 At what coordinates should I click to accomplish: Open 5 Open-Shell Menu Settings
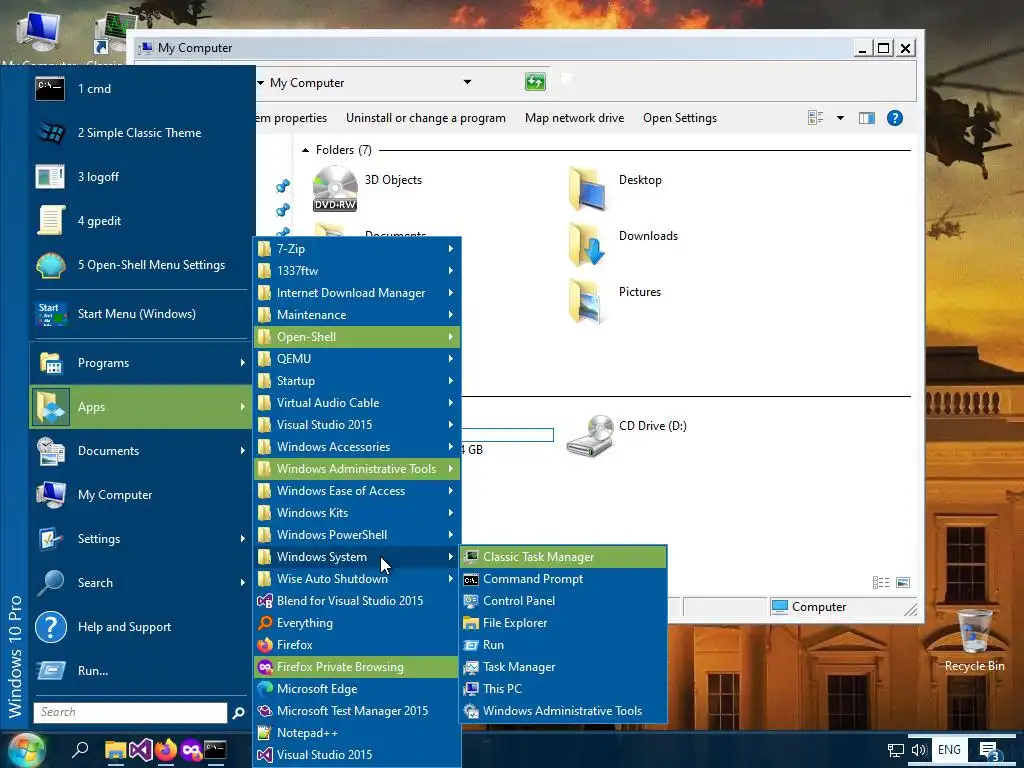[x=140, y=264]
